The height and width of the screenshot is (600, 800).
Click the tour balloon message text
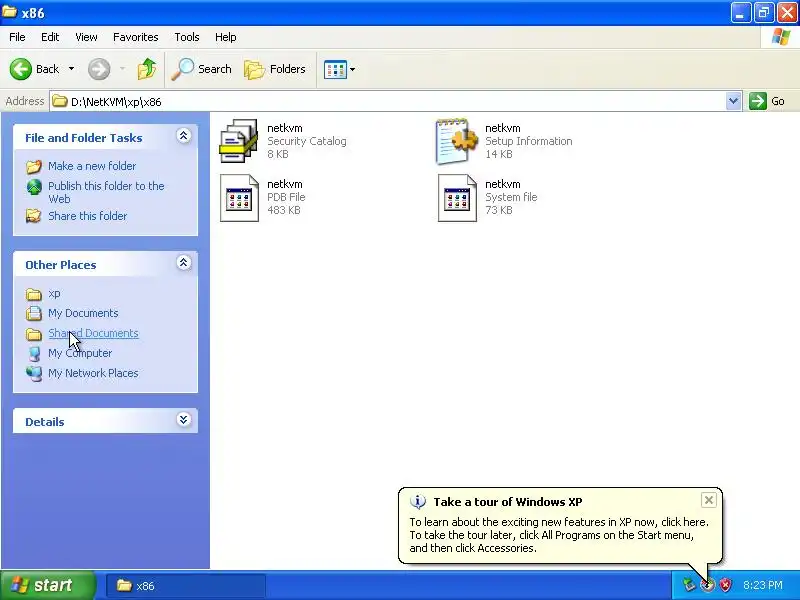pos(559,535)
